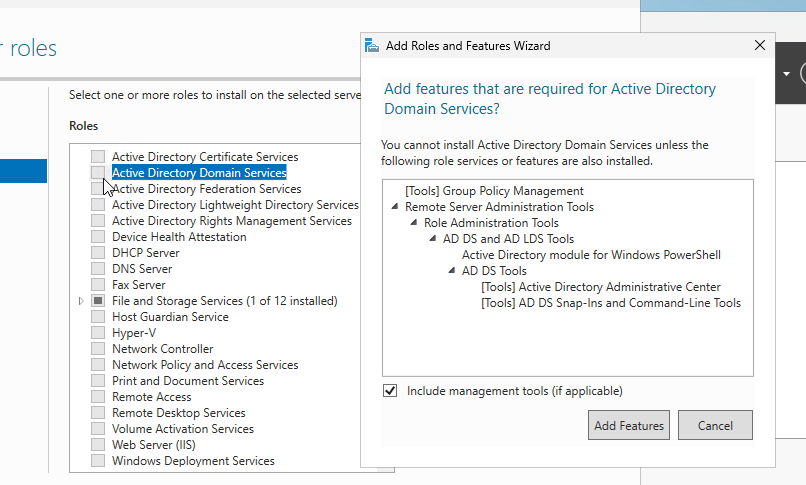Viewport: 806px width, 485px height.
Task: Check DNS Server role checkbox
Action: (x=98, y=268)
